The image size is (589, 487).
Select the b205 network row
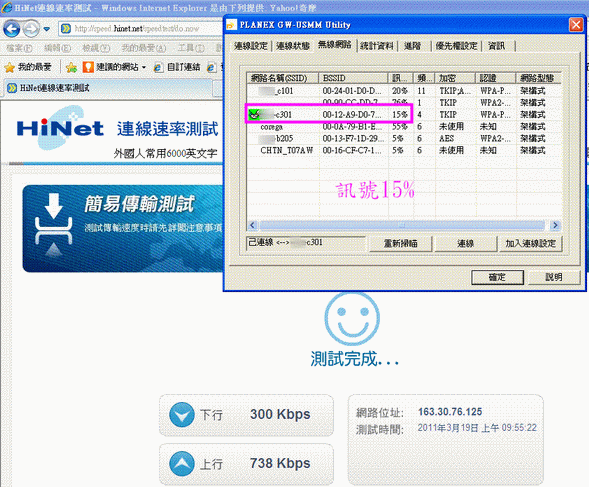pos(404,139)
